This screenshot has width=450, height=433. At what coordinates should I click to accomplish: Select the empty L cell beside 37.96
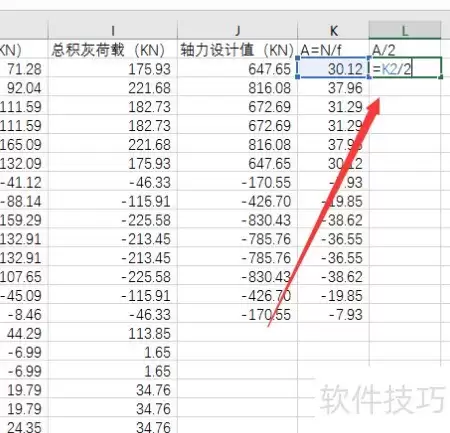tap(405, 88)
